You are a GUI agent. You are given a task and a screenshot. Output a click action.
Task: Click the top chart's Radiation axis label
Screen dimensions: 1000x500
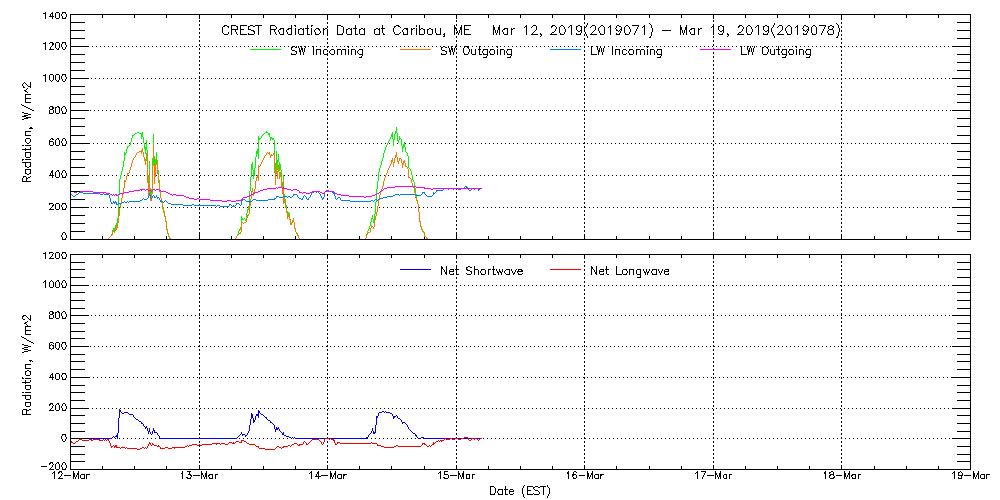[x=28, y=127]
